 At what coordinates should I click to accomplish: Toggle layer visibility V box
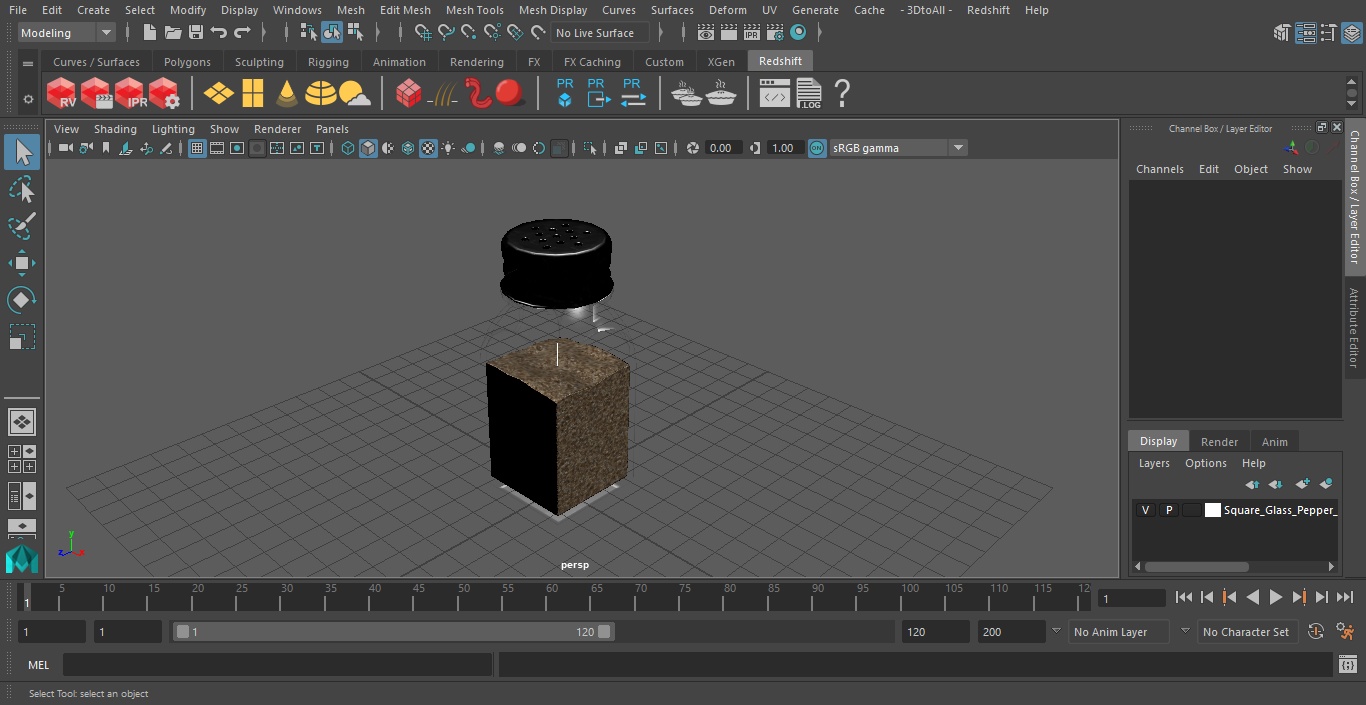click(1146, 510)
